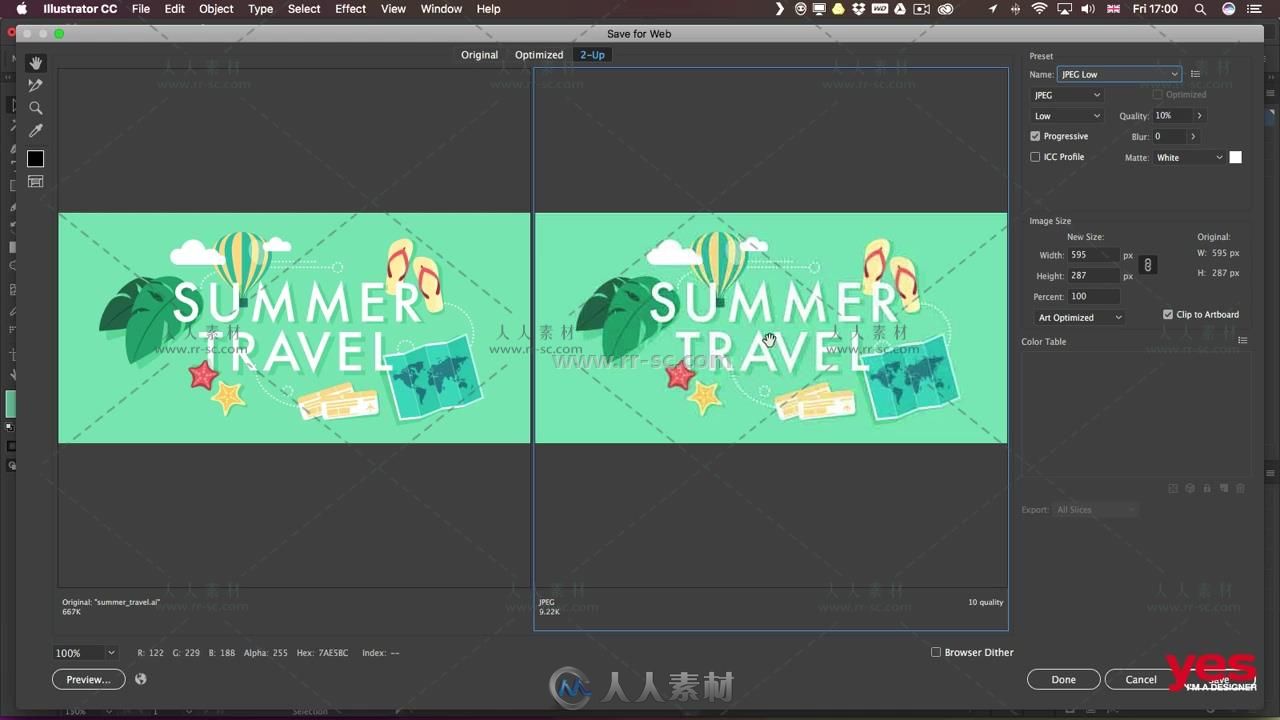The image size is (1280, 720).
Task: Toggle the Progressive checkbox
Action: click(x=1035, y=136)
